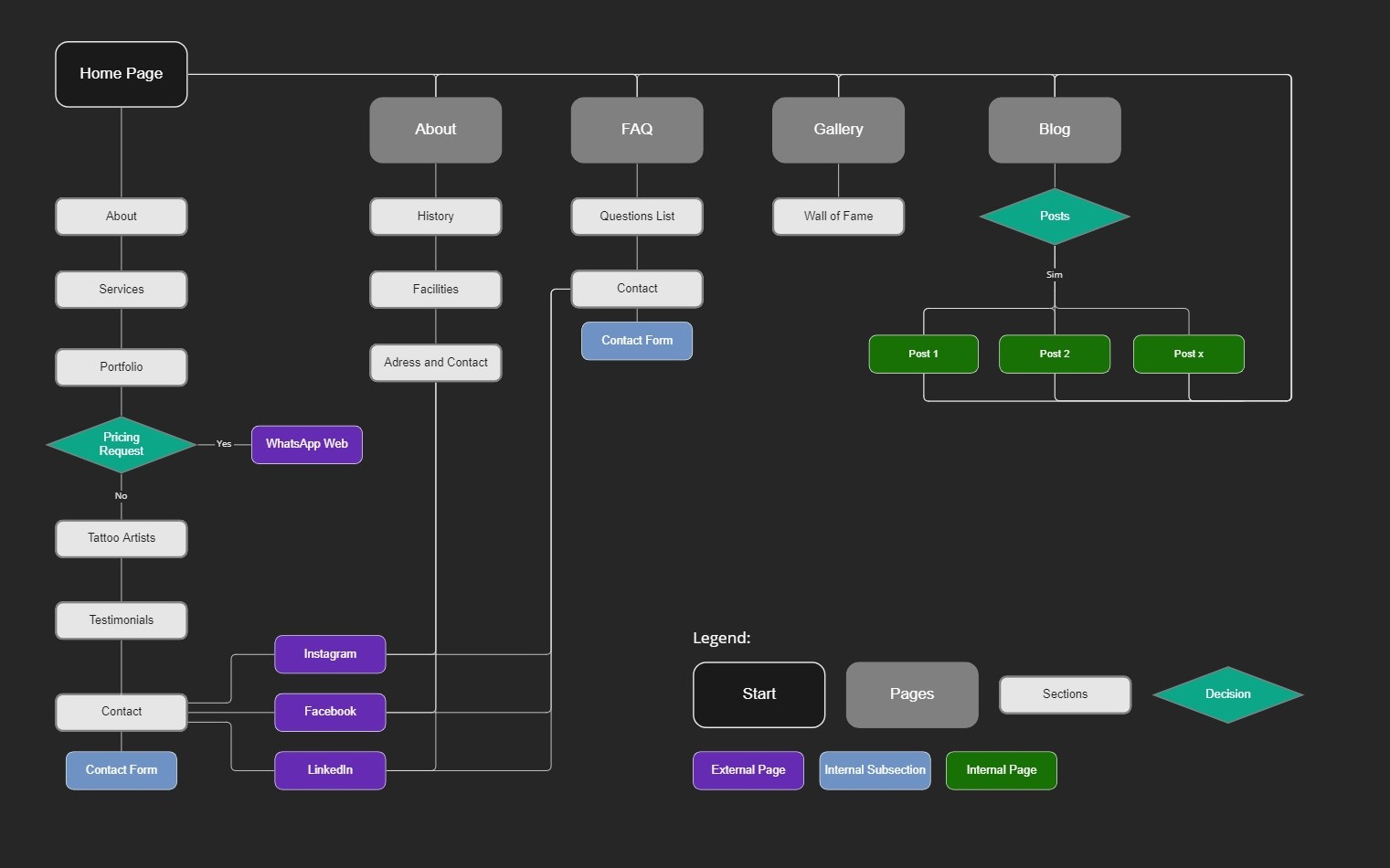Click the Internal Subsection legend box
Image resolution: width=1390 pixels, height=868 pixels.
pos(875,770)
